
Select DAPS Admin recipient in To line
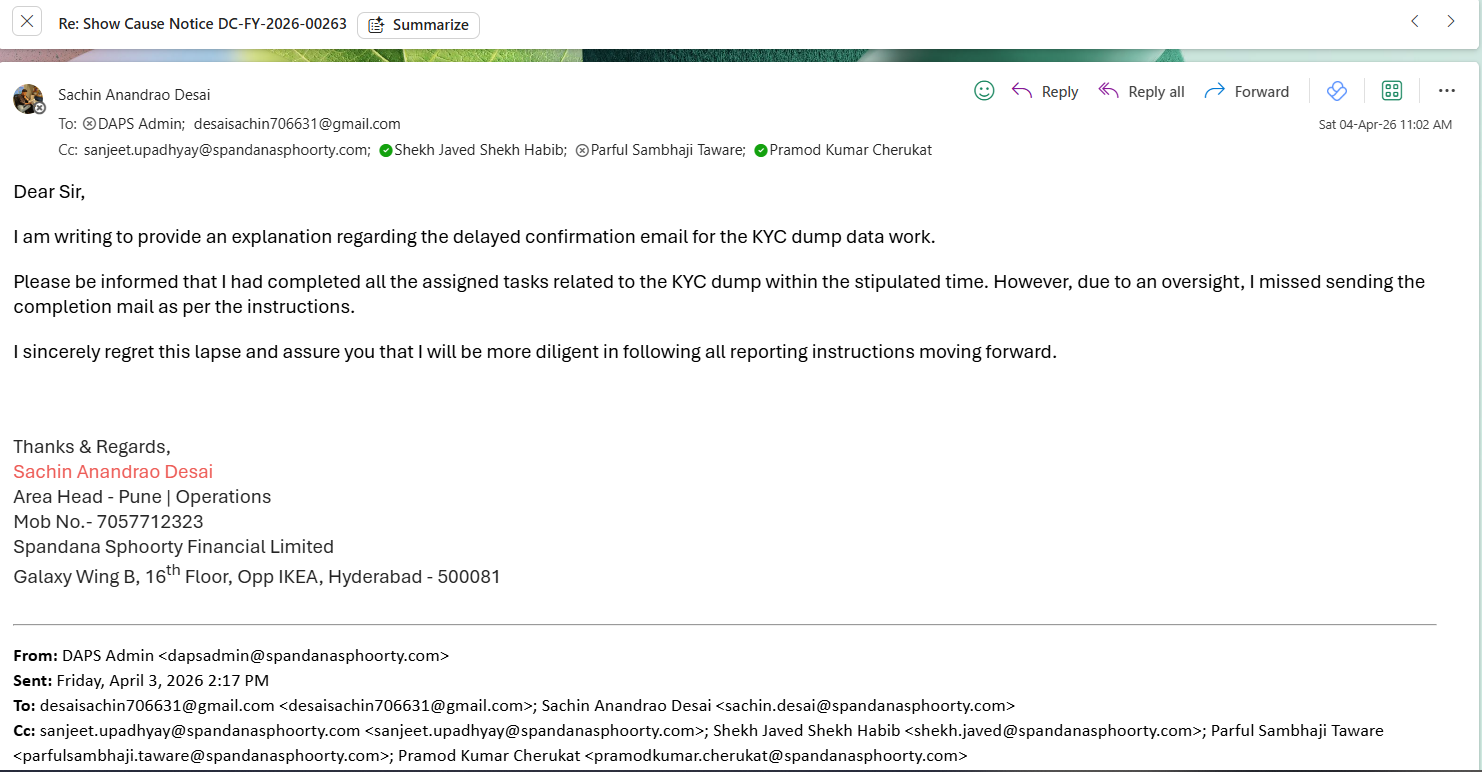tap(140, 124)
